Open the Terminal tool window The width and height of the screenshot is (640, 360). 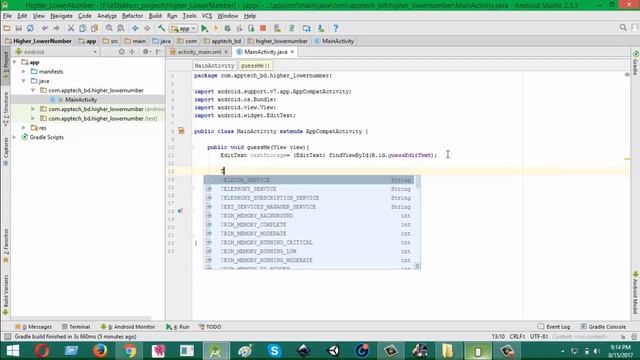click(x=76, y=327)
